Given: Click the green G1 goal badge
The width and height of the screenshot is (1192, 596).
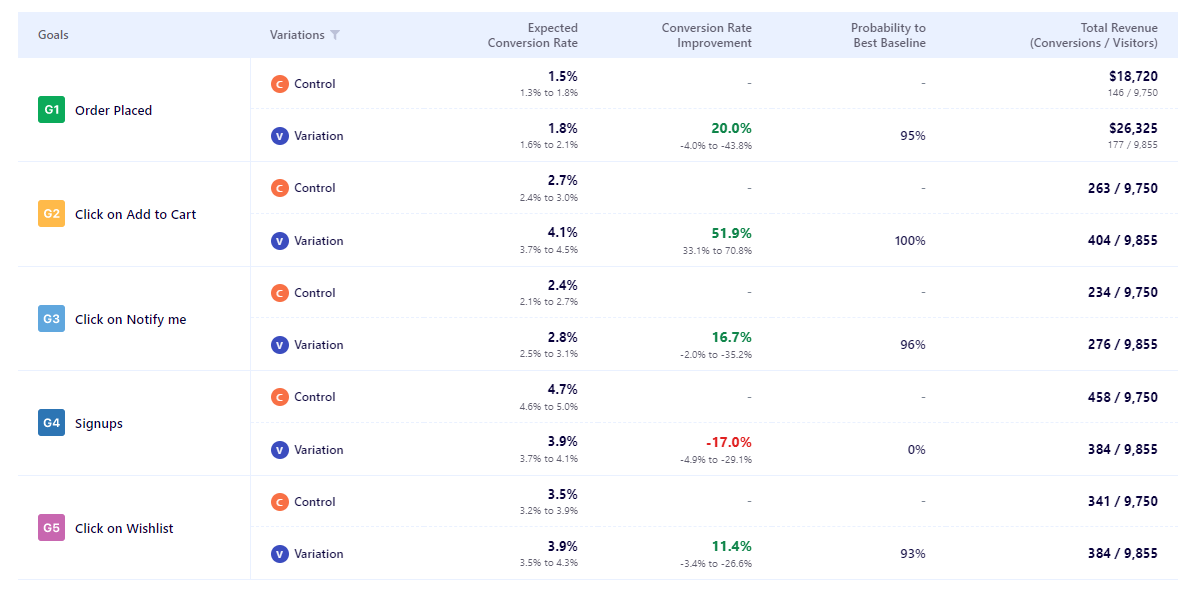Looking at the screenshot, I should pyautogui.click(x=51, y=110).
